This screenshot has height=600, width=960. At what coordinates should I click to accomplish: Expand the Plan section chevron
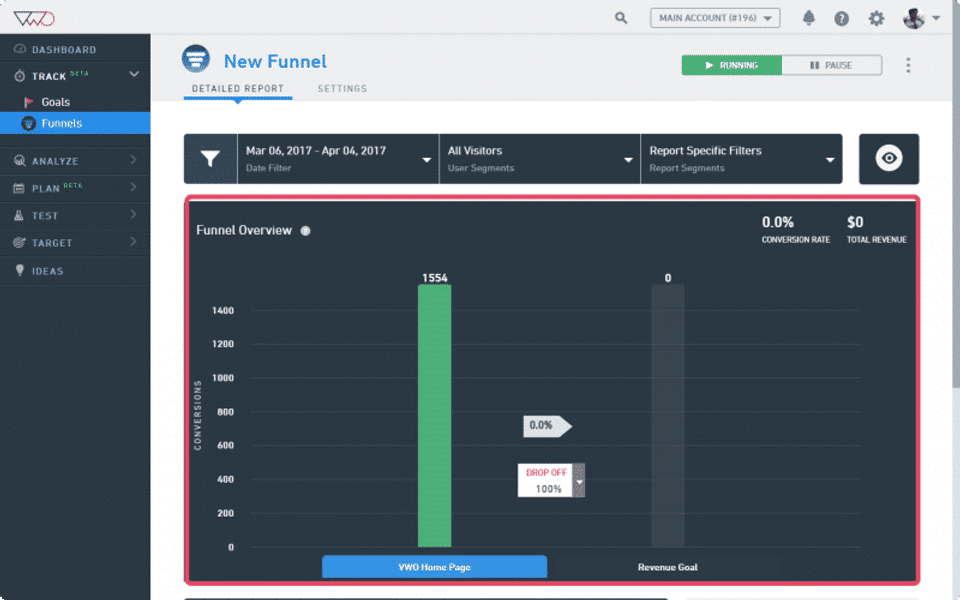pos(133,187)
